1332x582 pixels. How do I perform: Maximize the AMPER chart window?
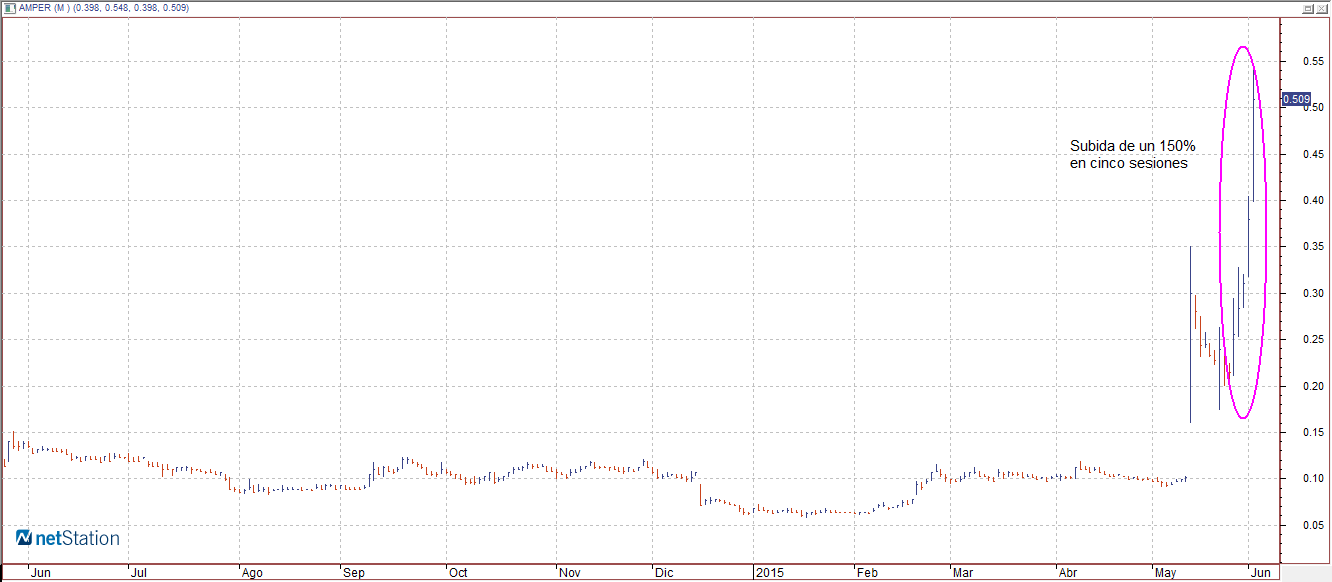(x=1308, y=7)
